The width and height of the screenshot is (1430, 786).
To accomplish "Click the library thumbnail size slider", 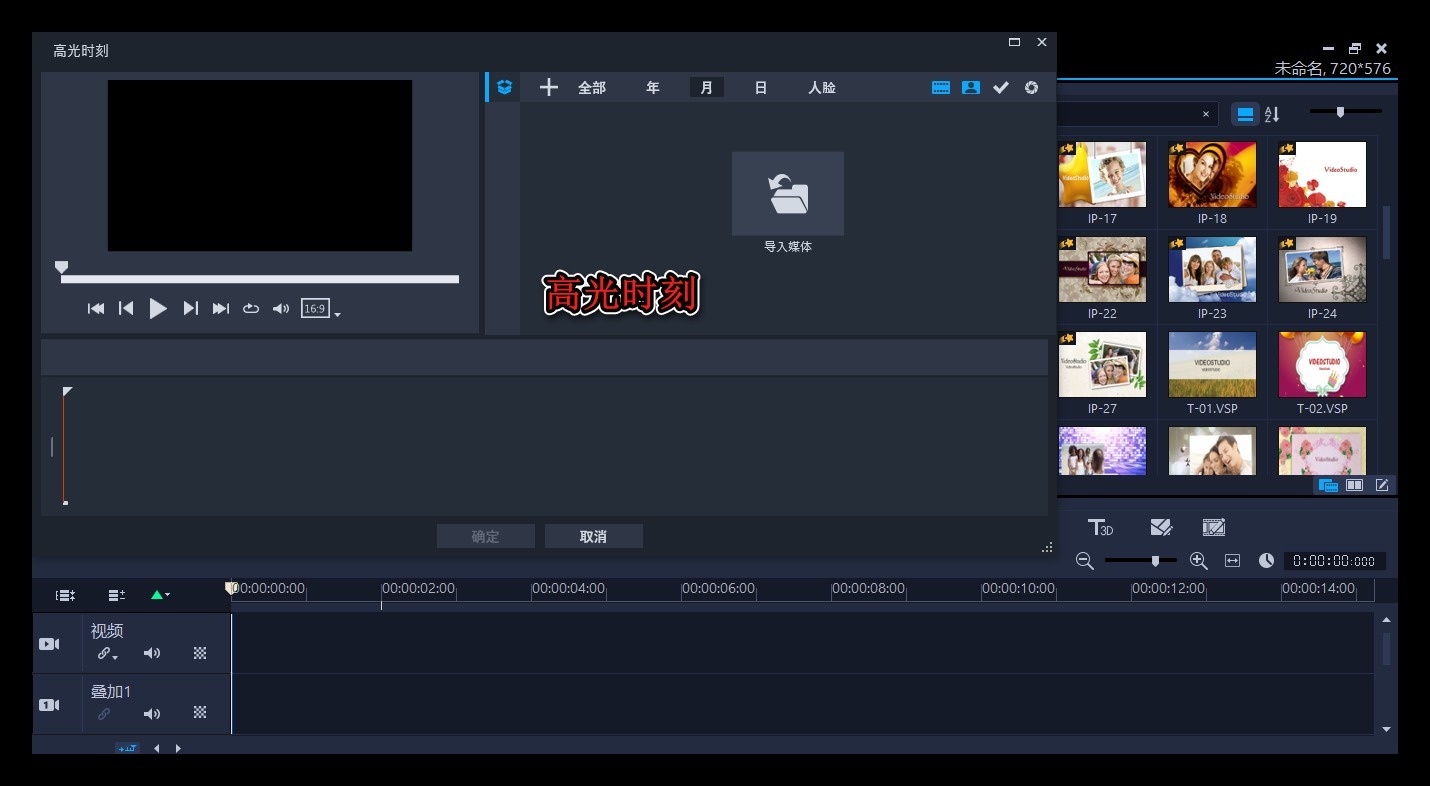I will (1340, 112).
